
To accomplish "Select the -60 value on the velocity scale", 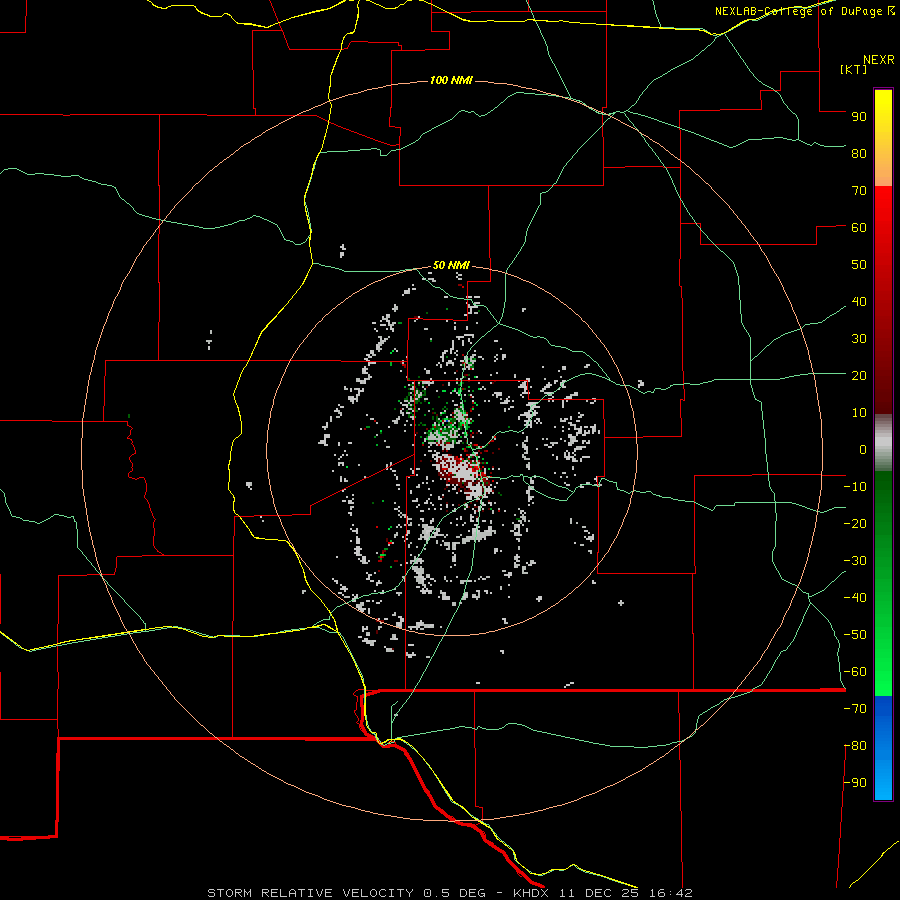I will point(855,672).
